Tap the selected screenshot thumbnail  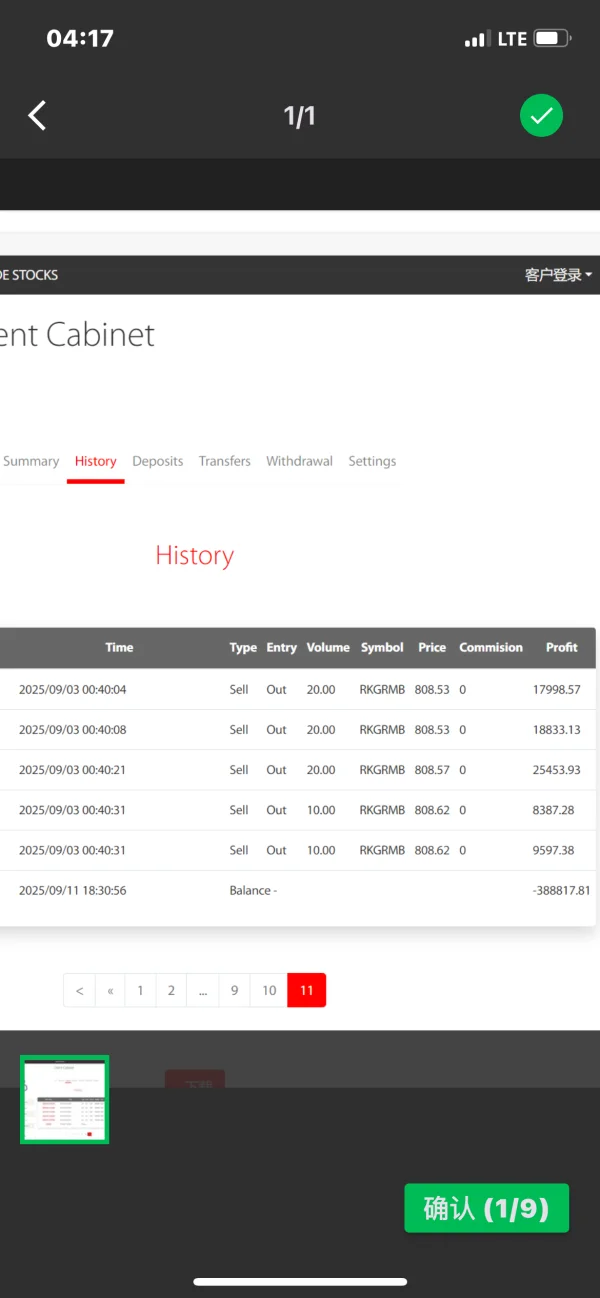(x=65, y=1099)
